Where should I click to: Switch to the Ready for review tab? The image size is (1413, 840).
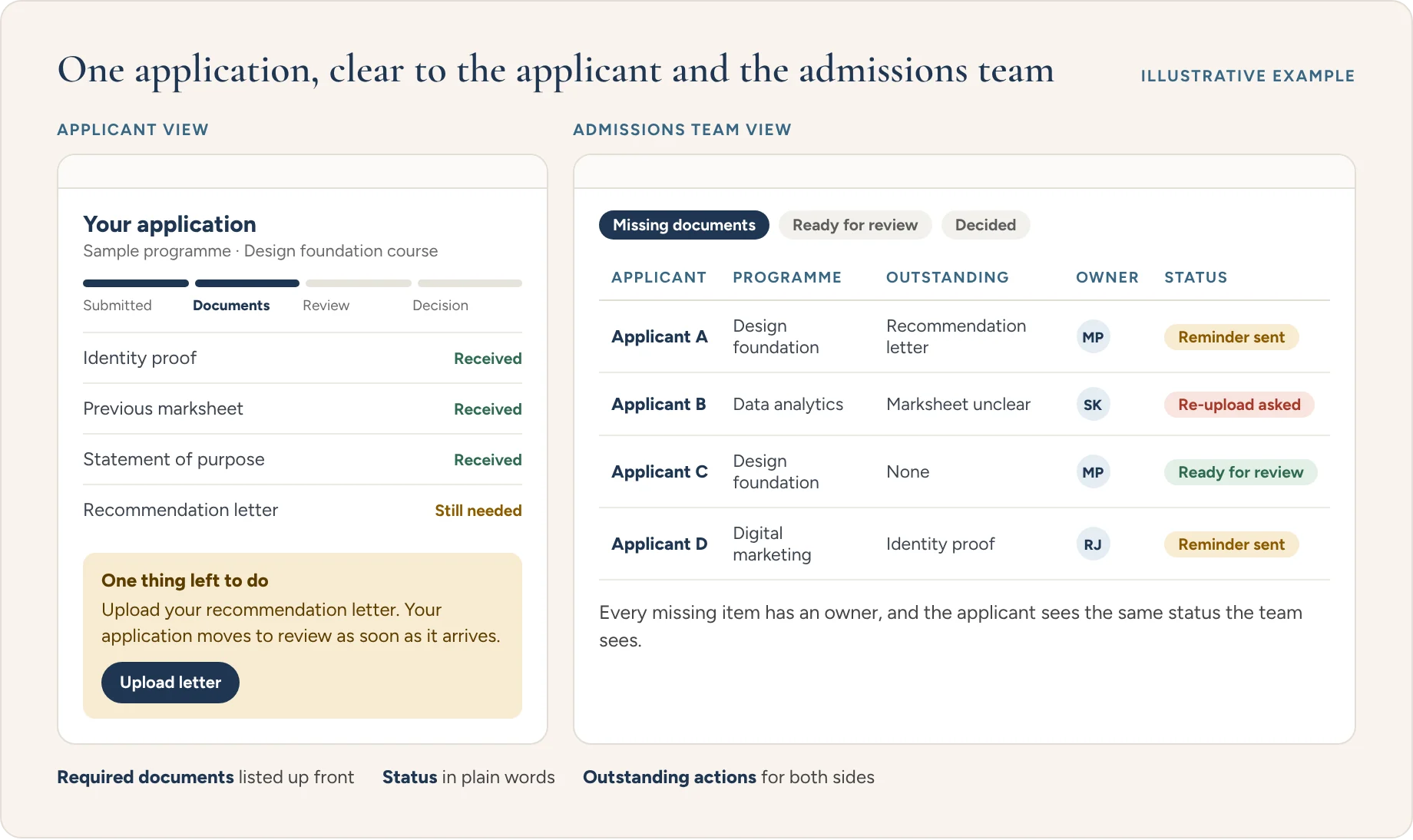(x=855, y=225)
